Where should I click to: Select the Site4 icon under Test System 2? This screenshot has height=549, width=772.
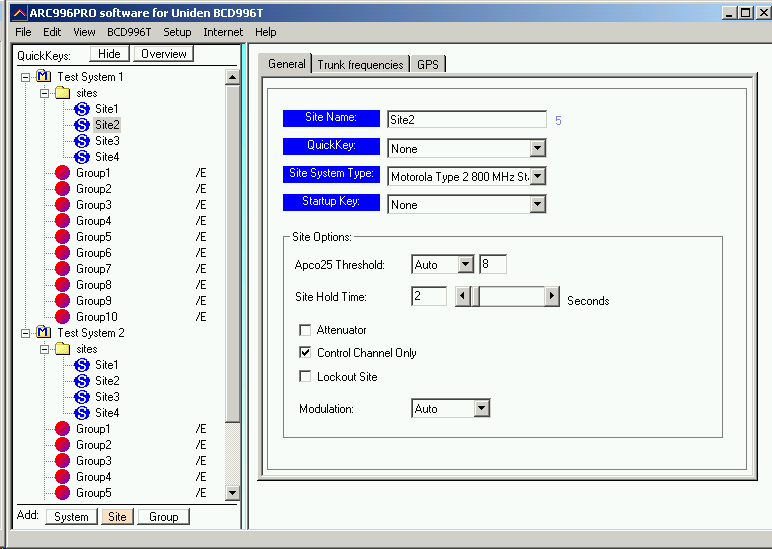click(82, 413)
